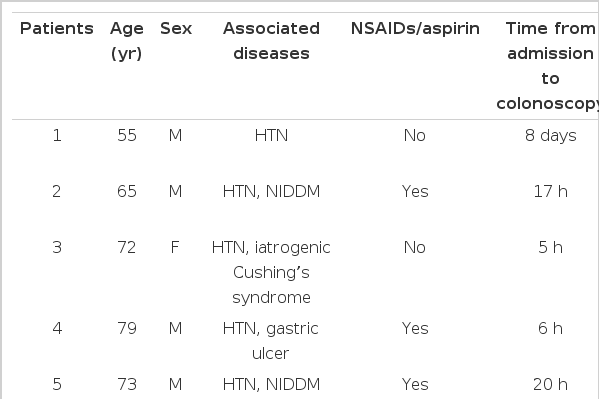Select age 55 cell
The width and height of the screenshot is (599, 399).
click(x=127, y=136)
